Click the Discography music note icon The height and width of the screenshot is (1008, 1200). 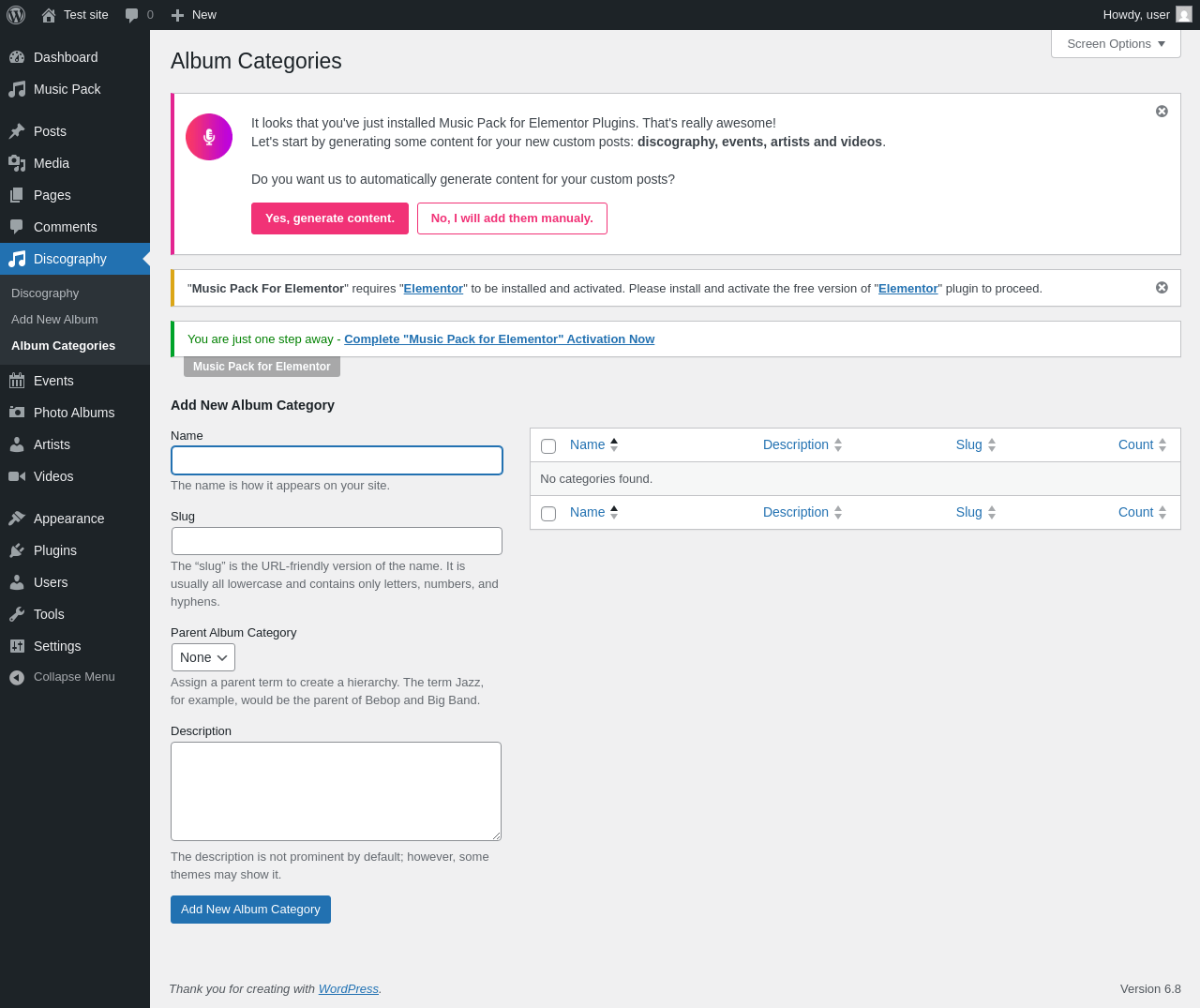click(17, 259)
